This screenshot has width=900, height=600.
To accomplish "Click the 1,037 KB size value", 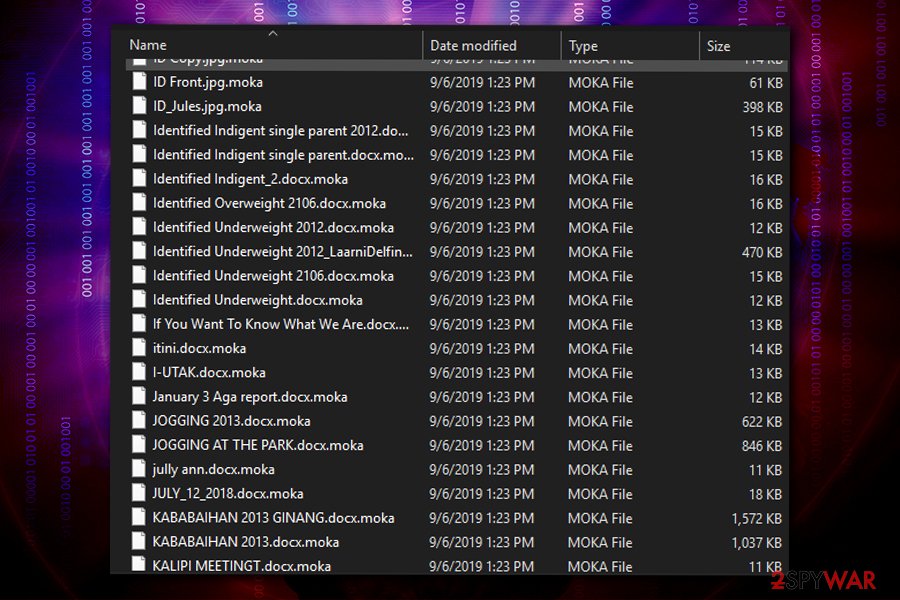I will tap(757, 543).
